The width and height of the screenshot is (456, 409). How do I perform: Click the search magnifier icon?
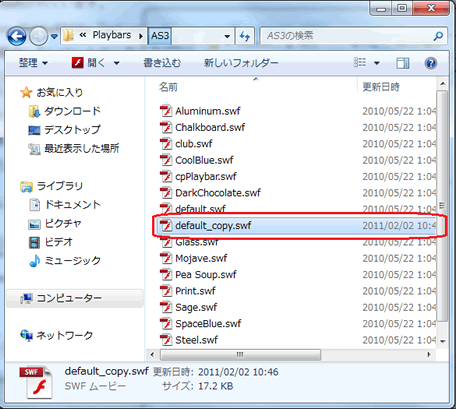click(x=438, y=36)
